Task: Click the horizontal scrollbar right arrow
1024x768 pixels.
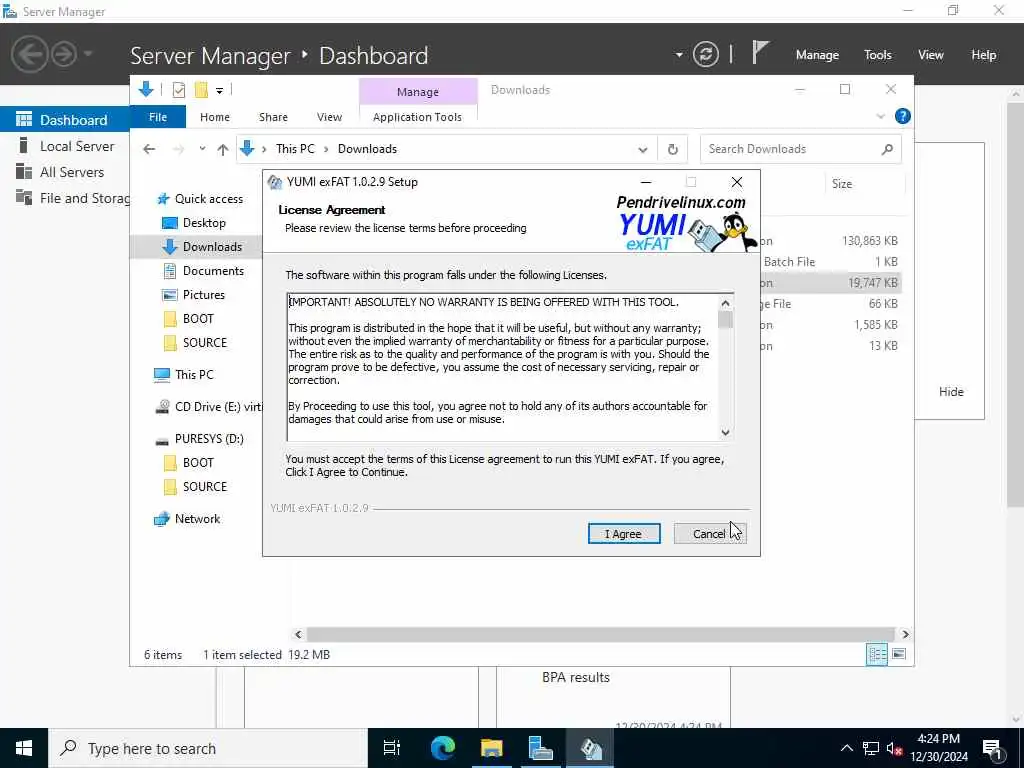Action: (x=905, y=634)
